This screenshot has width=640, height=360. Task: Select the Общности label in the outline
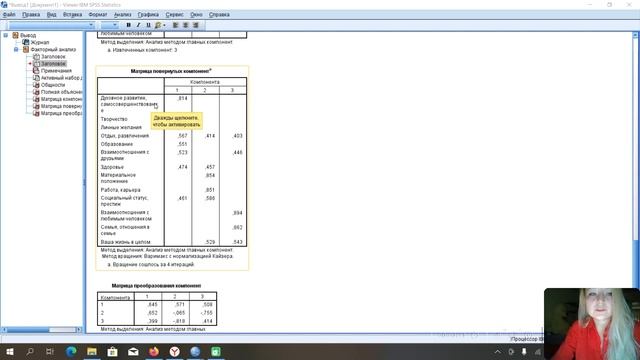point(53,85)
